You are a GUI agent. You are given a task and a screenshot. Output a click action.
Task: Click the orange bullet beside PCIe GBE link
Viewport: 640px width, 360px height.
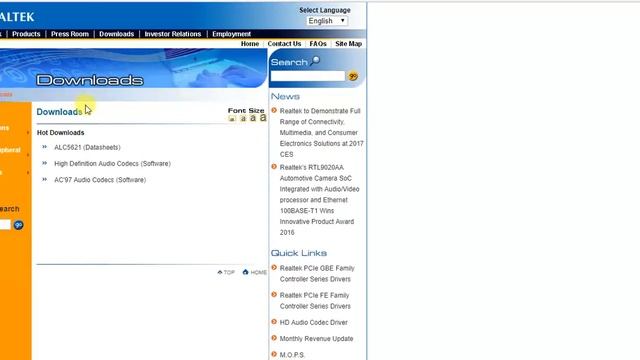[274, 267]
